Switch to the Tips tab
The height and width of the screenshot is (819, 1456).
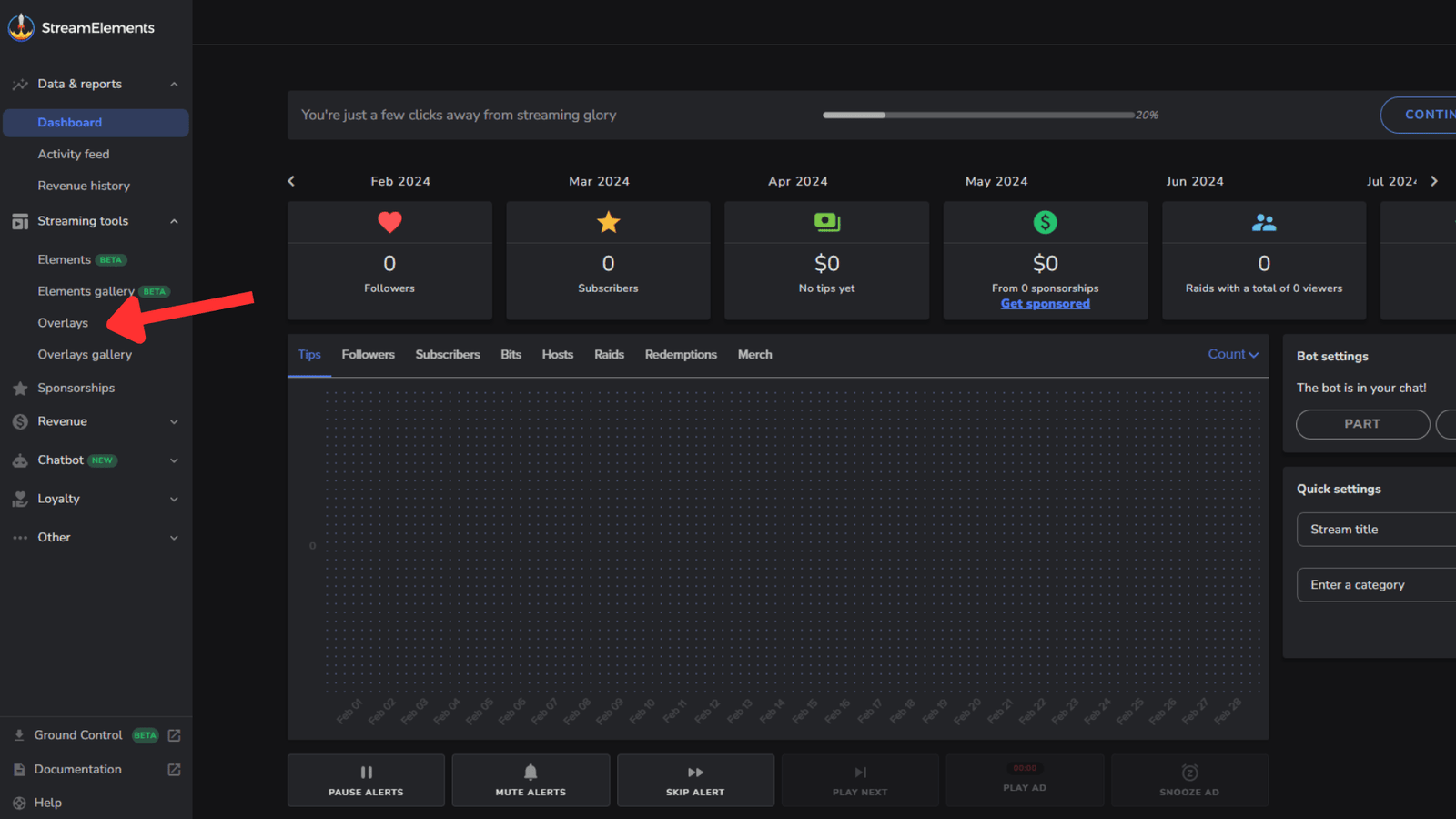click(309, 355)
